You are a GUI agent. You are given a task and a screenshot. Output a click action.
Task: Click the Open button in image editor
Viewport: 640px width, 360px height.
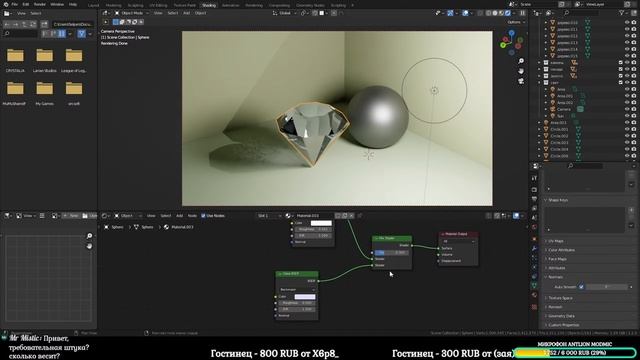(89, 216)
